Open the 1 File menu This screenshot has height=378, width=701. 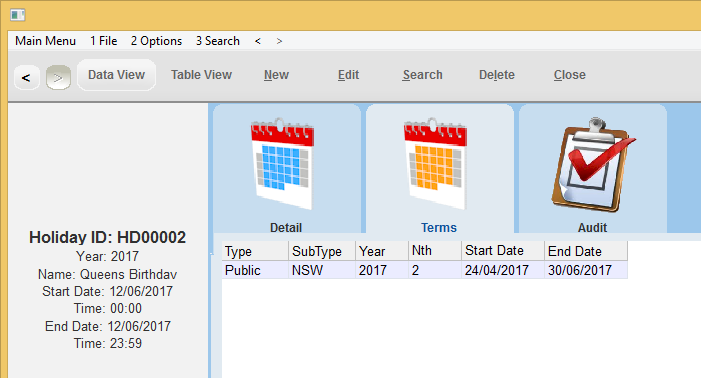click(103, 41)
